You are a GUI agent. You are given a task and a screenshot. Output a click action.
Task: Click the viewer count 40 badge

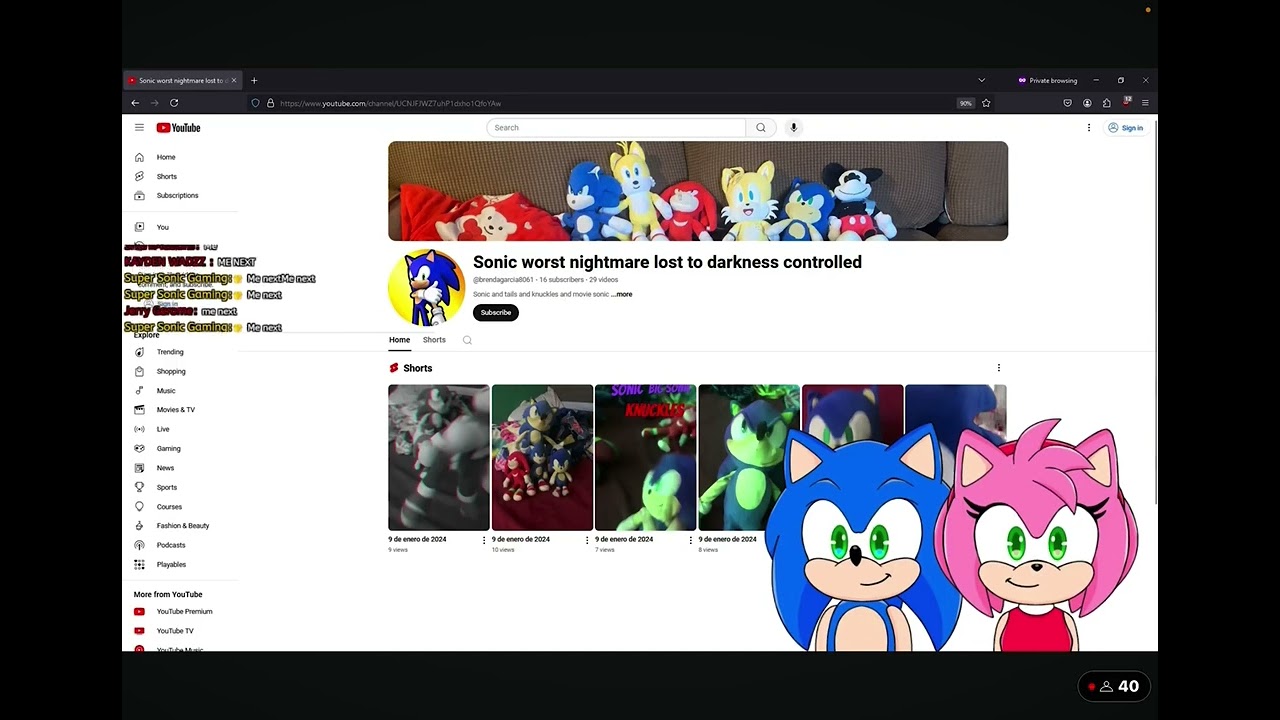(x=1115, y=686)
